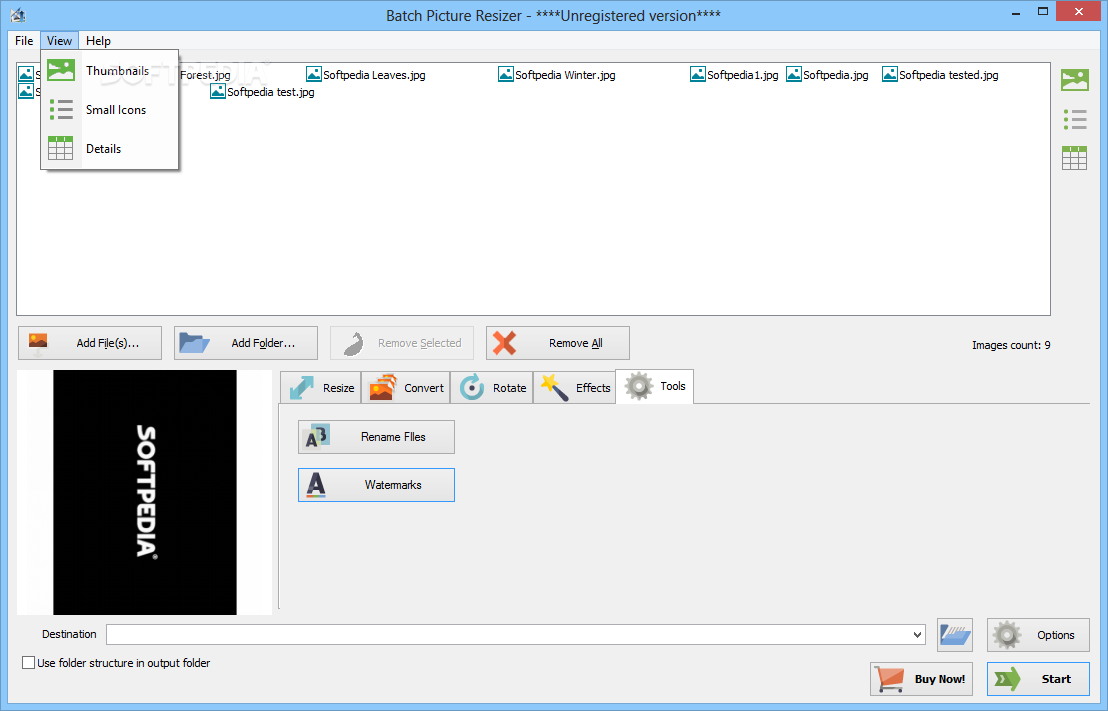Choose Small Icons from the View menu

[x=110, y=110]
